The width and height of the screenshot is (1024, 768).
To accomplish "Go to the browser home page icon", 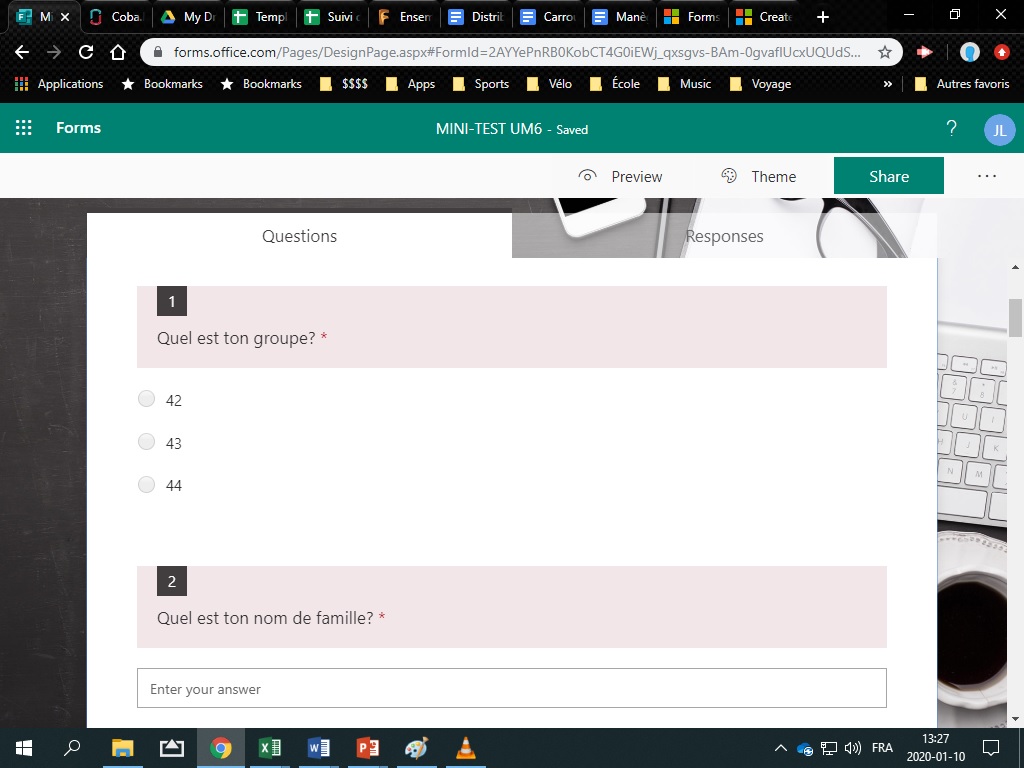I will pyautogui.click(x=118, y=52).
